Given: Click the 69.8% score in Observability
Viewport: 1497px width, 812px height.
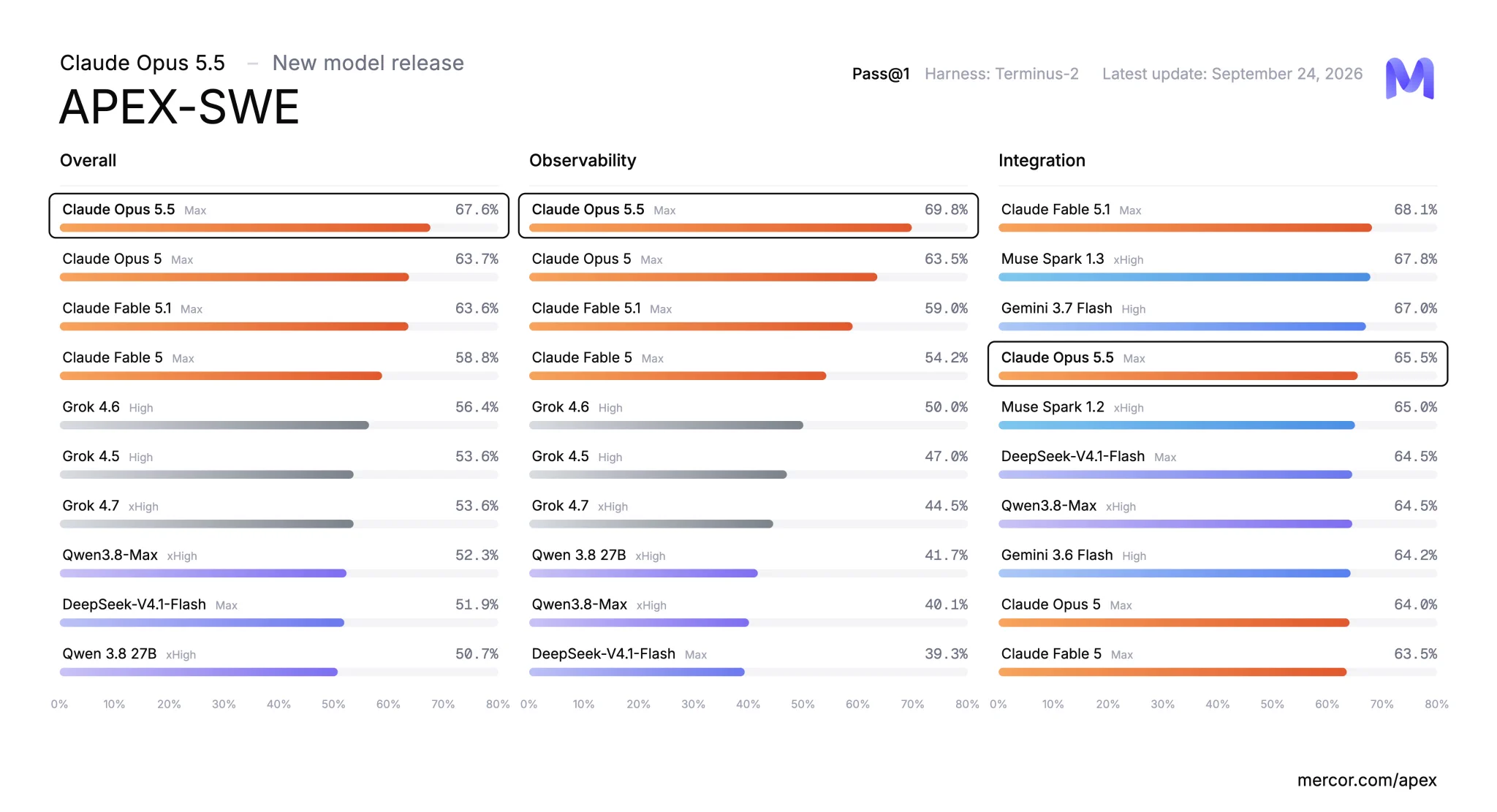Looking at the screenshot, I should (946, 209).
